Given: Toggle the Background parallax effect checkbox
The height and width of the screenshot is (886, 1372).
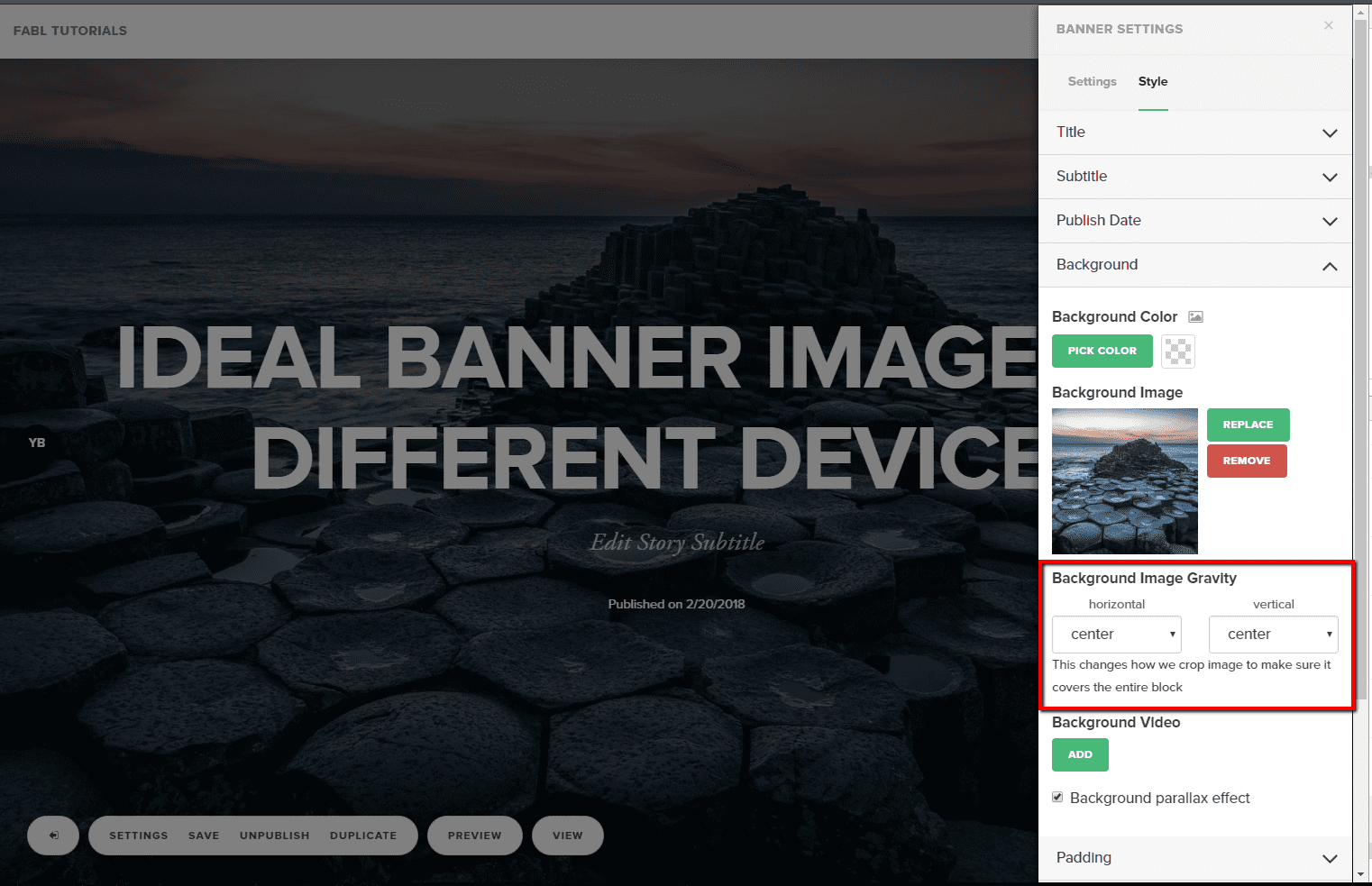Looking at the screenshot, I should pyautogui.click(x=1057, y=798).
